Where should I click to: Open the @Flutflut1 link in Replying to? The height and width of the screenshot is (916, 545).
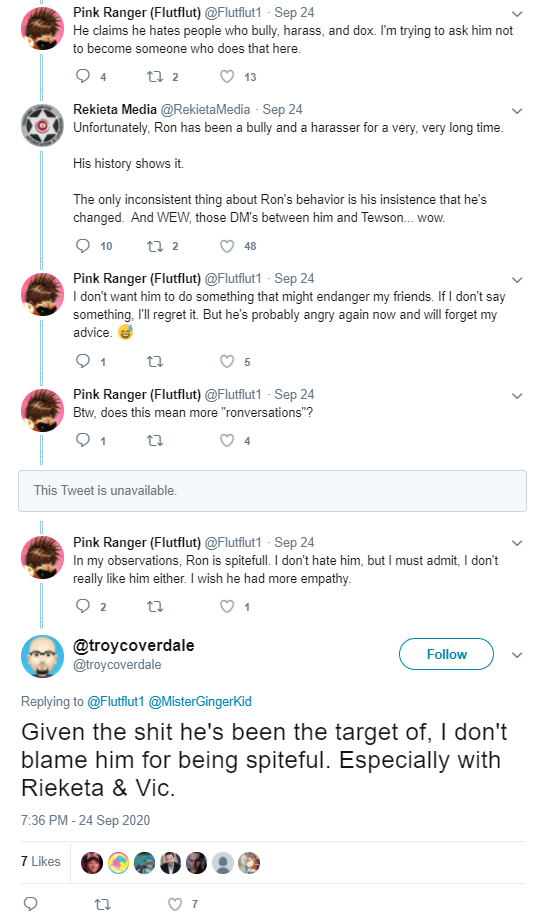116,702
